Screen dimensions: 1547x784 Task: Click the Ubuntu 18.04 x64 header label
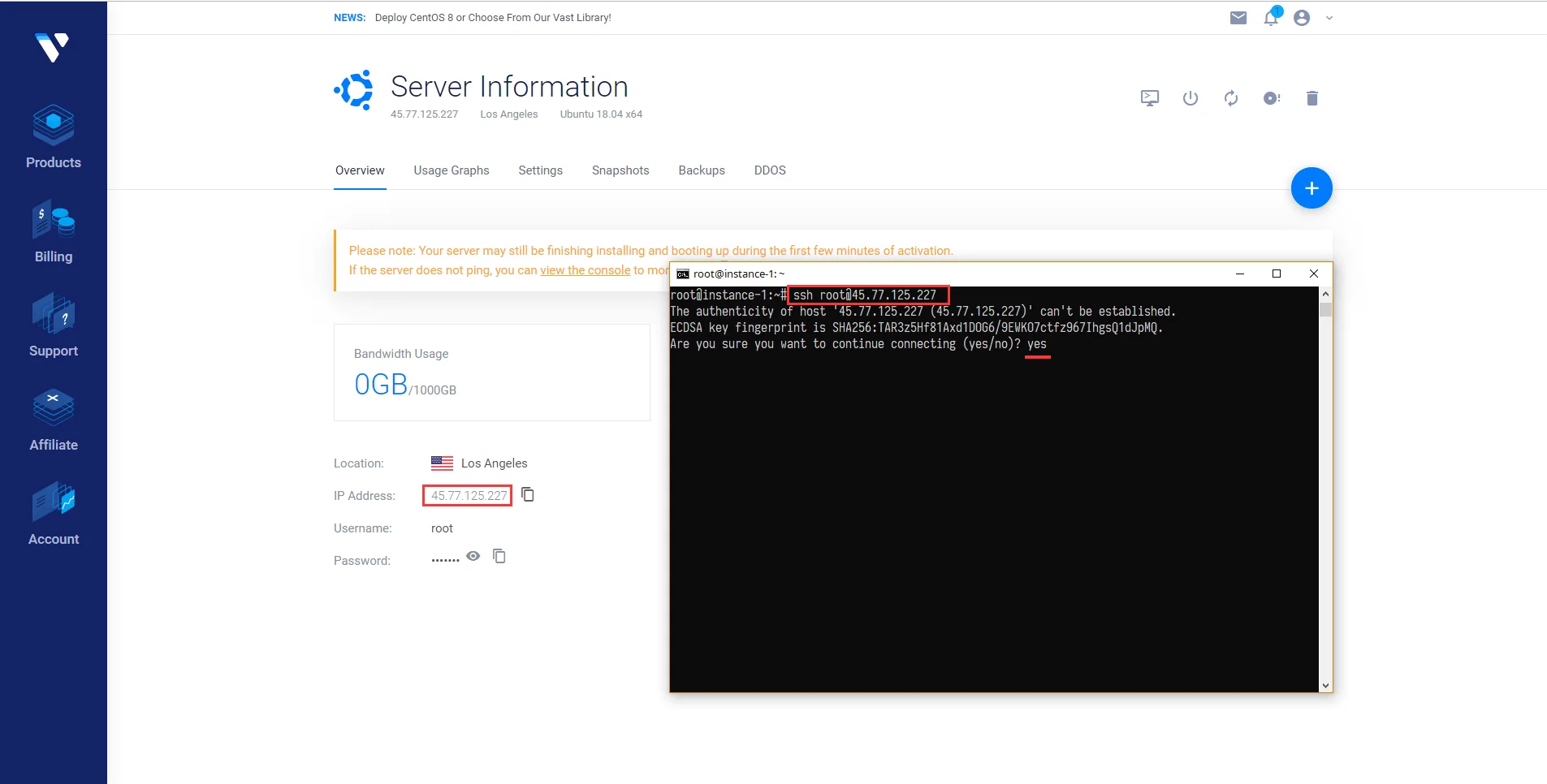pyautogui.click(x=601, y=114)
